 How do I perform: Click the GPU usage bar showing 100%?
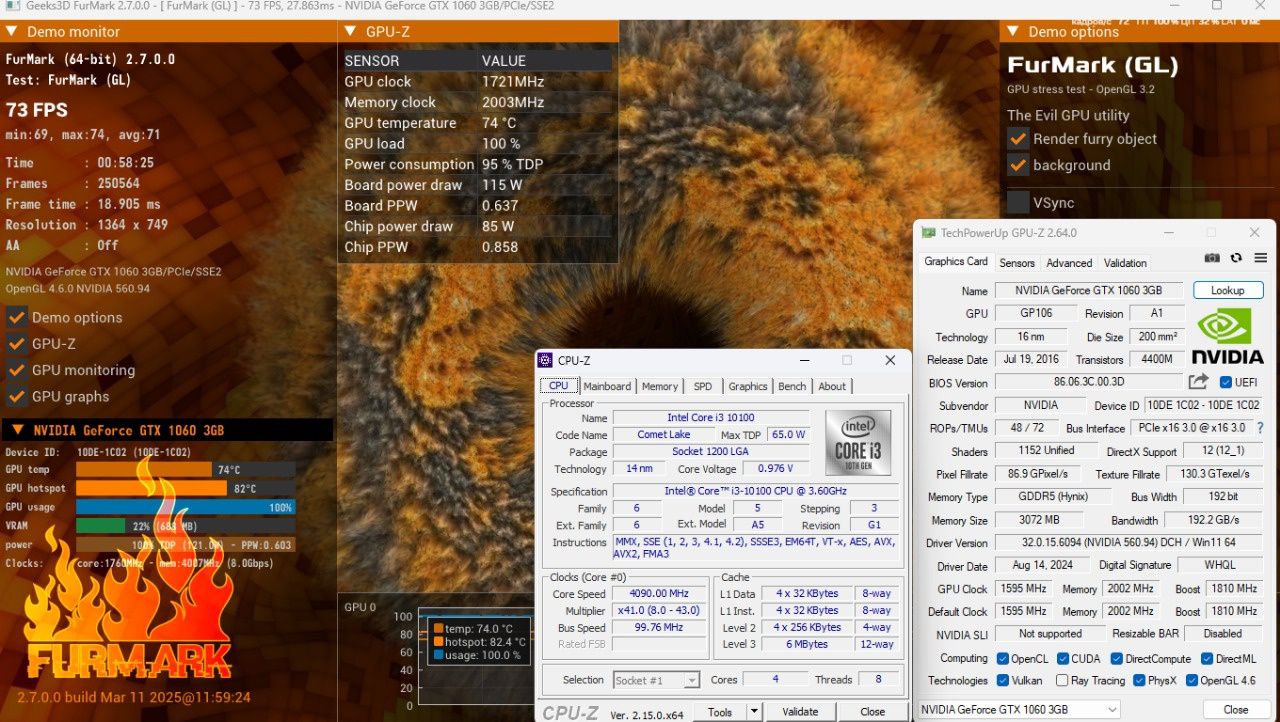[185, 507]
